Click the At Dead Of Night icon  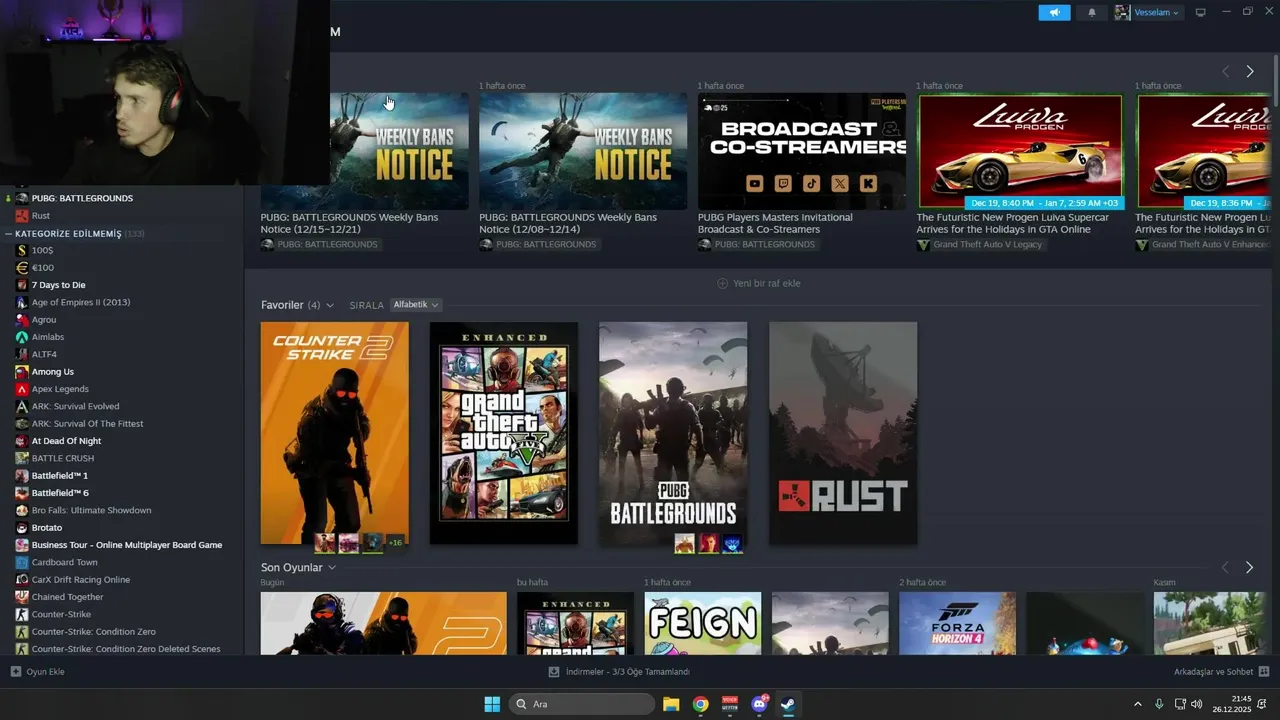coord(22,441)
